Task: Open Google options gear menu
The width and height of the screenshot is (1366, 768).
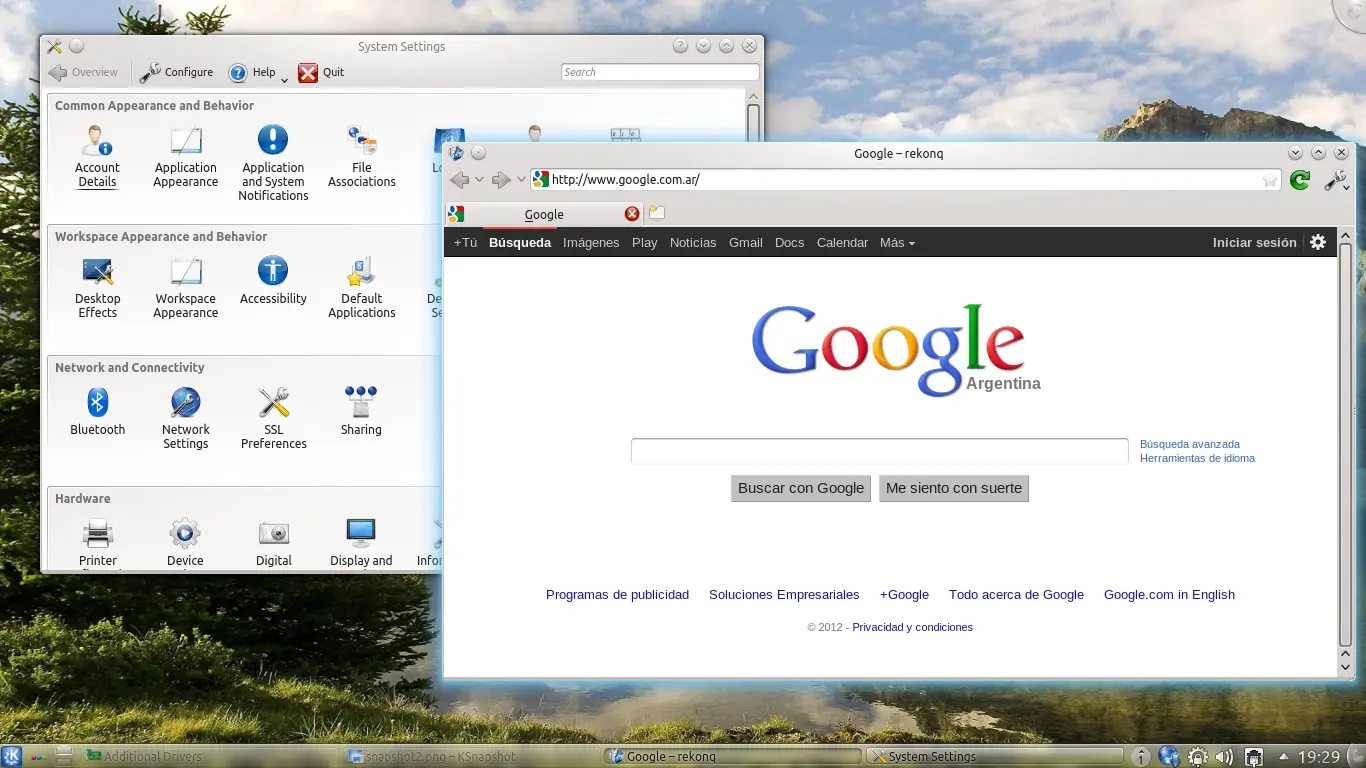Action: [1318, 242]
